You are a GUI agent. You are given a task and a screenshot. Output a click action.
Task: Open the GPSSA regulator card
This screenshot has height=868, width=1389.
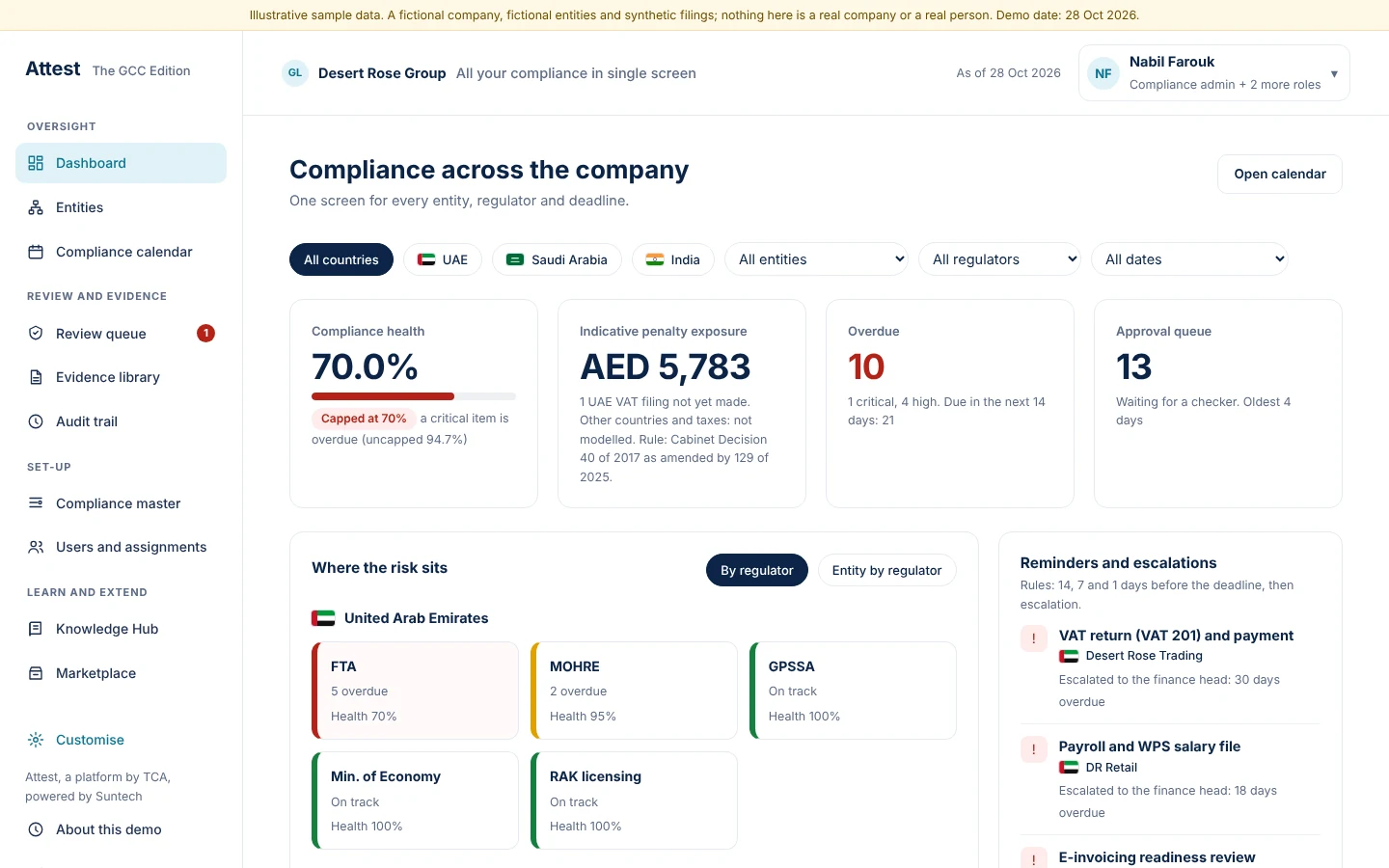[853, 691]
